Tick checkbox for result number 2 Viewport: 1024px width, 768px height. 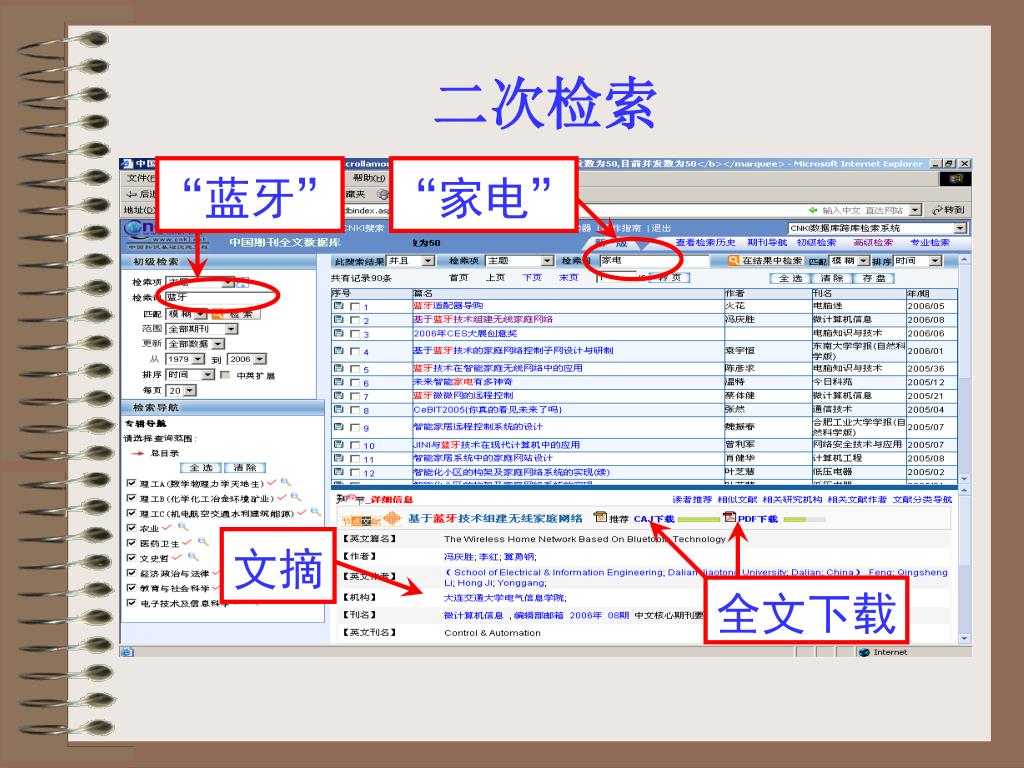[x=355, y=320]
